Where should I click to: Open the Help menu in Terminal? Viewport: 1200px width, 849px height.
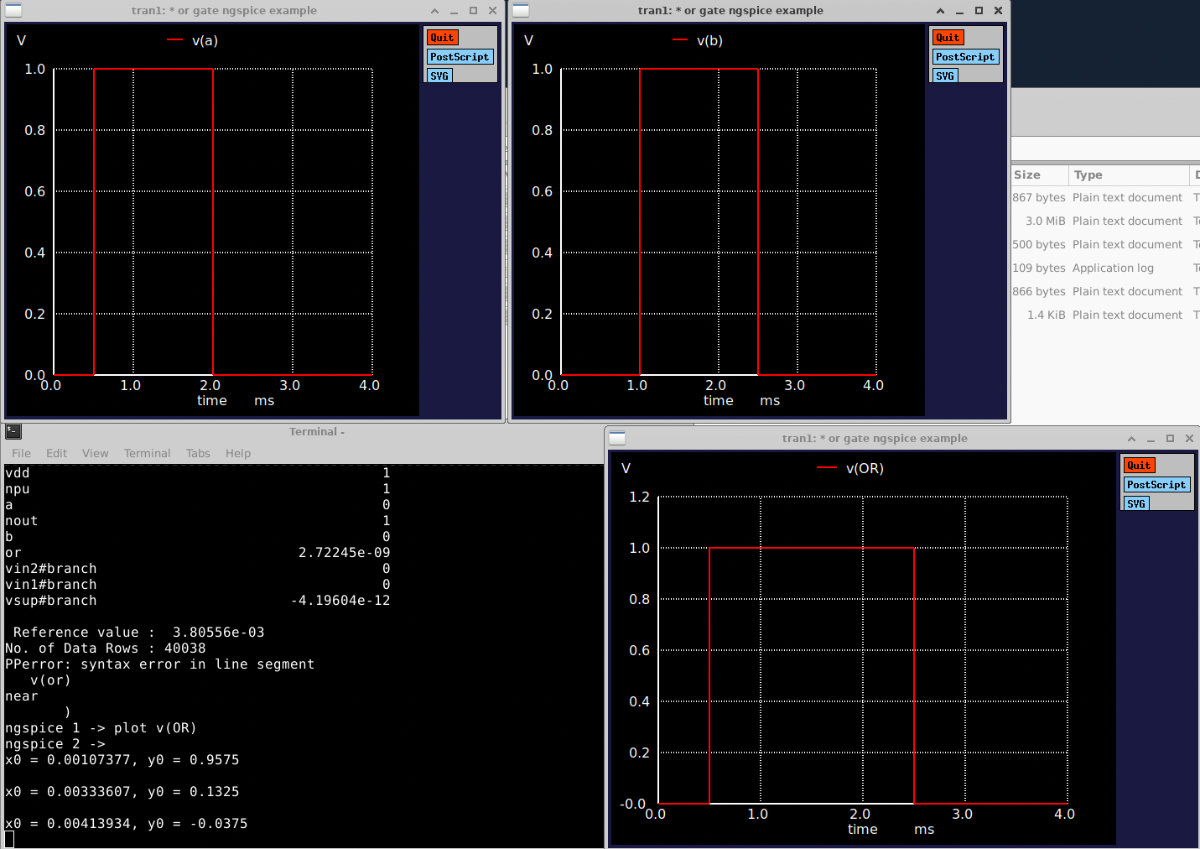pos(238,453)
